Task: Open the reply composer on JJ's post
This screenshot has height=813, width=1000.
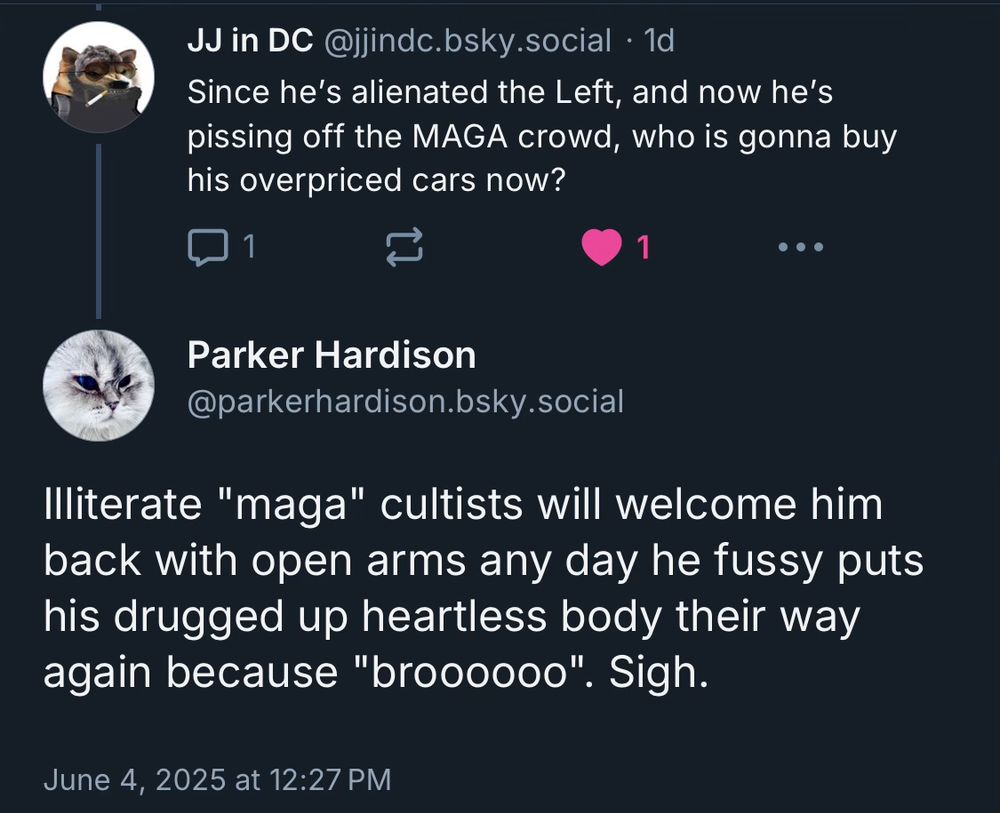Action: point(212,246)
